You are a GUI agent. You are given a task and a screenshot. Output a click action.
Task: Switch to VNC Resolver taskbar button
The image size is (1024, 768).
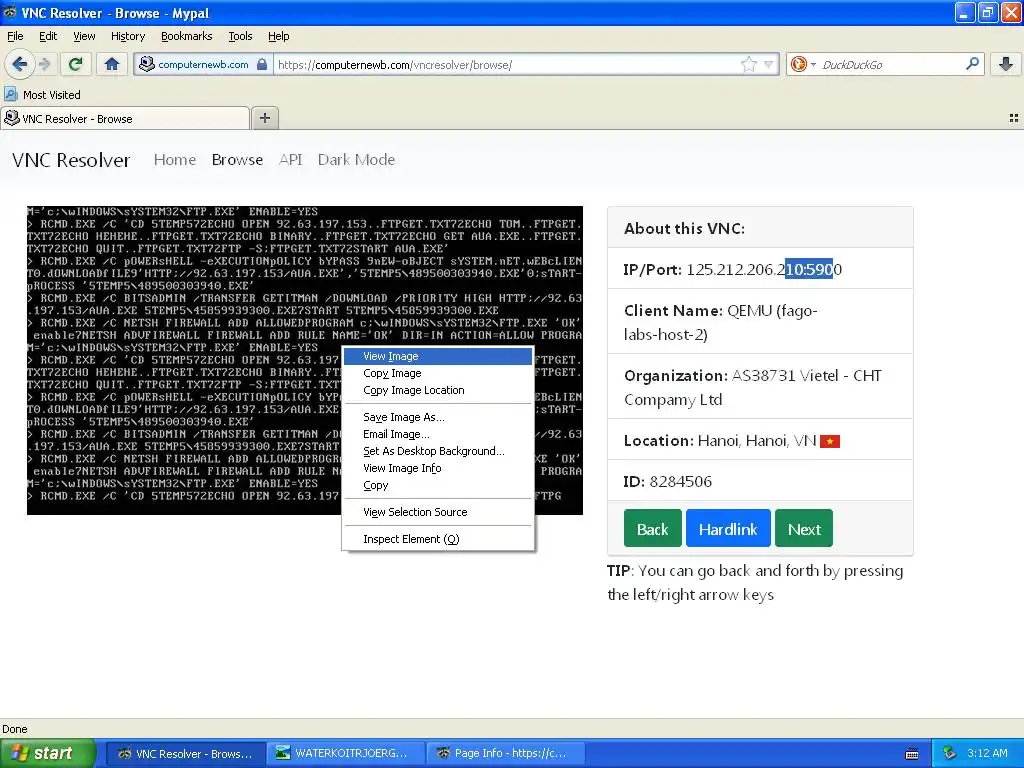[x=185, y=753]
